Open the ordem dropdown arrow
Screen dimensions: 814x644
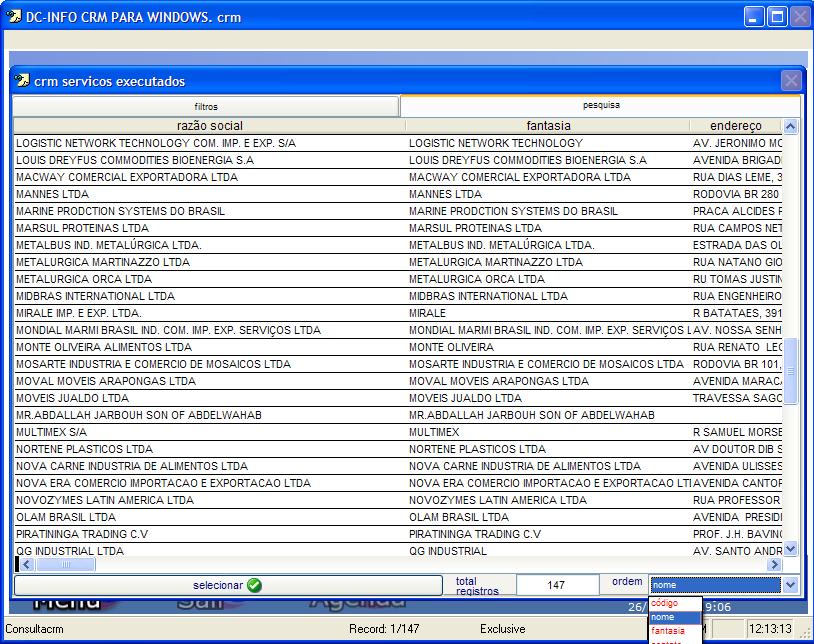pyautogui.click(x=790, y=585)
